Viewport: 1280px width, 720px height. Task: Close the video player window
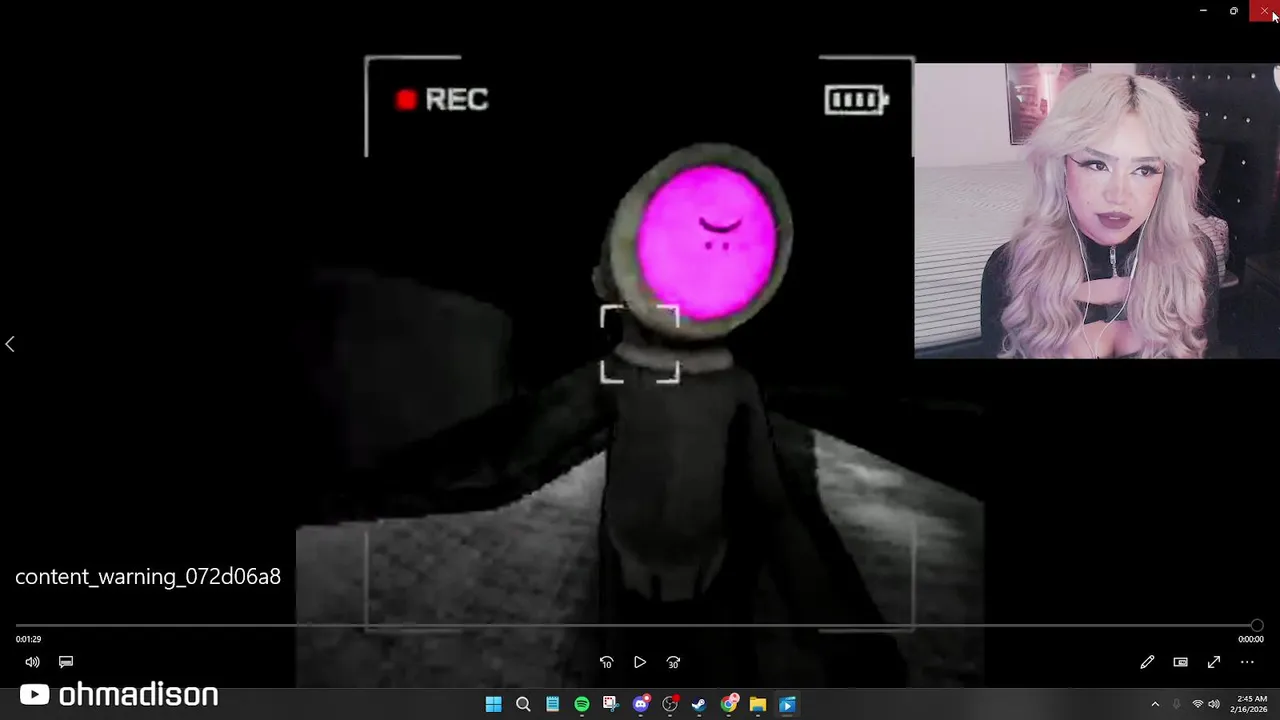[x=1265, y=11]
